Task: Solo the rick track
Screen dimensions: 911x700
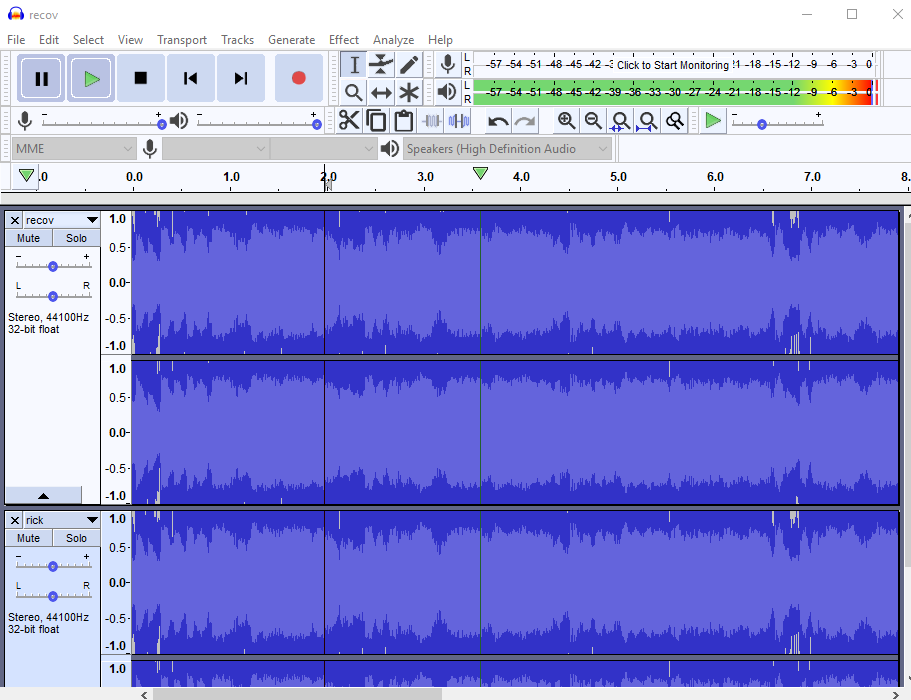Action: point(76,538)
